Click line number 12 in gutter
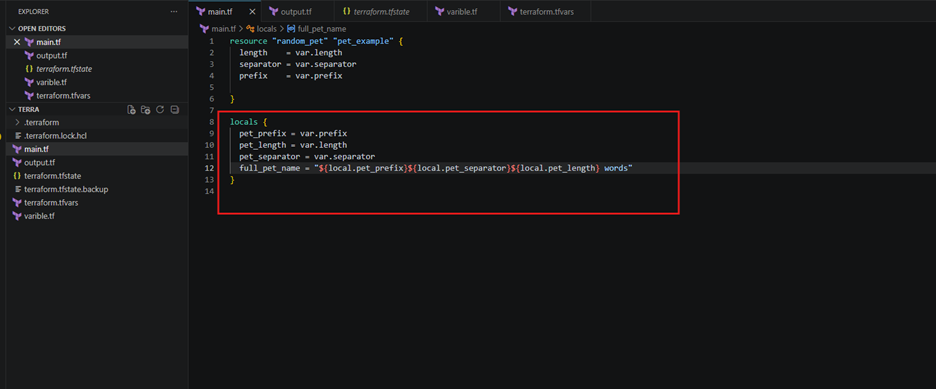936x389 pixels. point(210,169)
